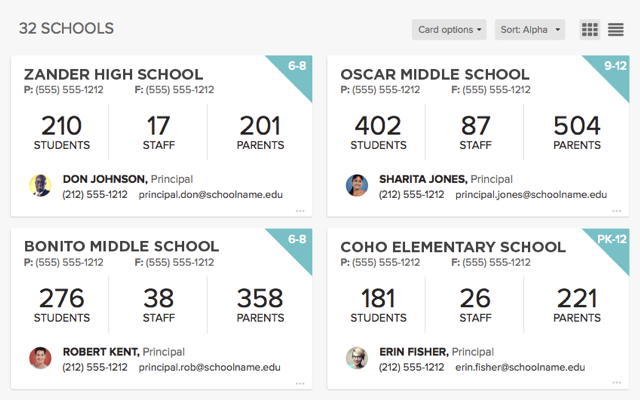Screen dimensions: 640x400
Task: Click Sharita Jones's profile avatar
Action: (x=357, y=186)
